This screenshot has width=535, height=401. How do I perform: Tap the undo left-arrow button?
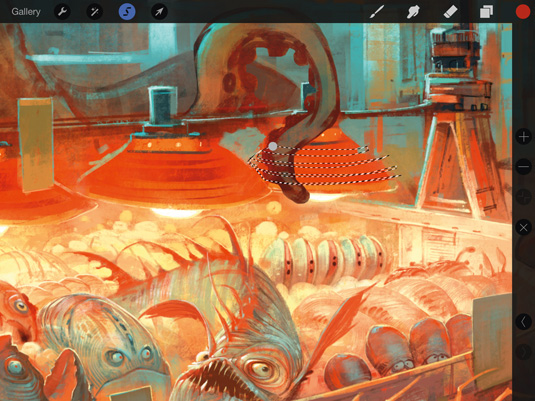[523, 321]
